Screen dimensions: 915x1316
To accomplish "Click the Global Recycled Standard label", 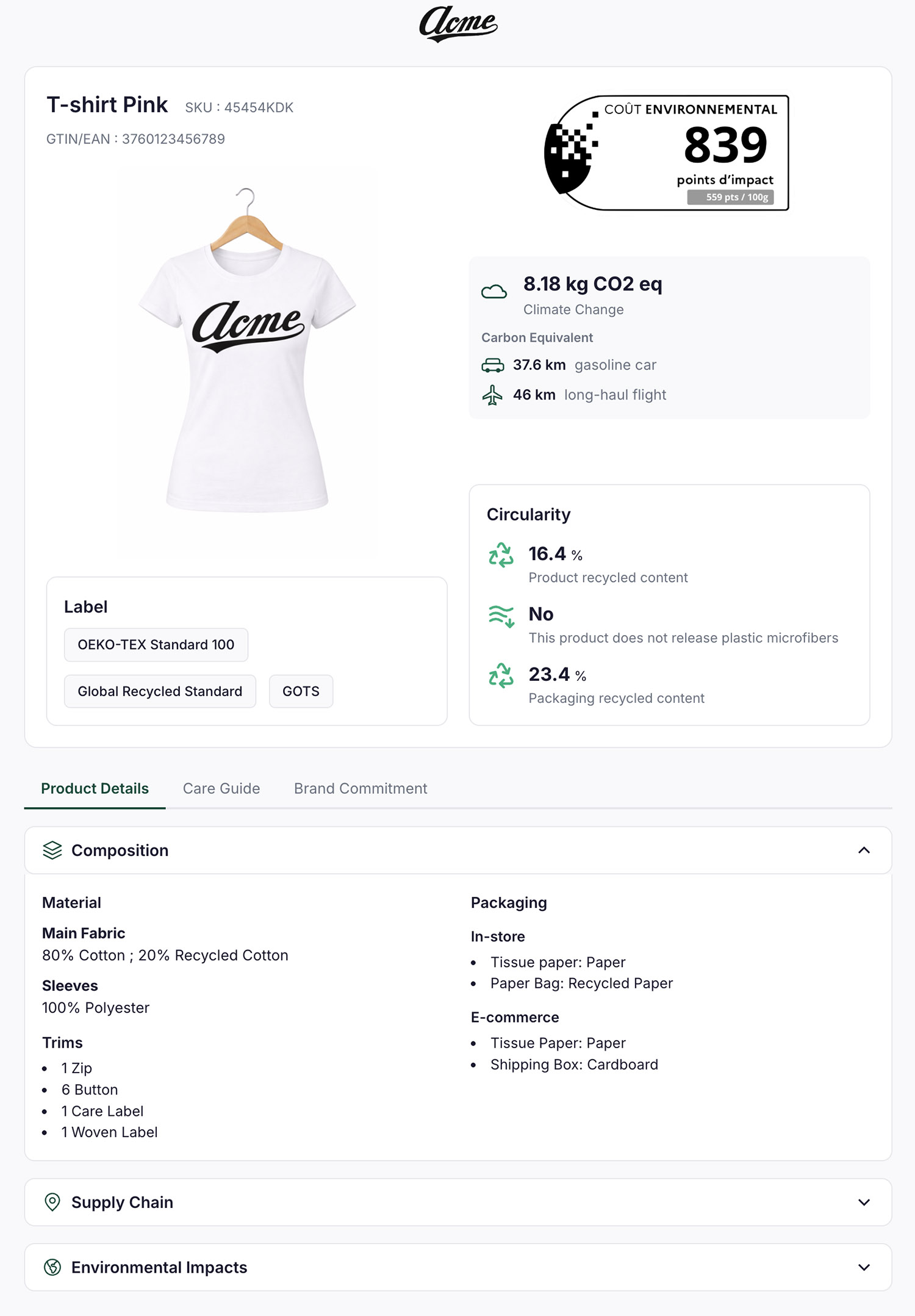I will pyautogui.click(x=159, y=691).
